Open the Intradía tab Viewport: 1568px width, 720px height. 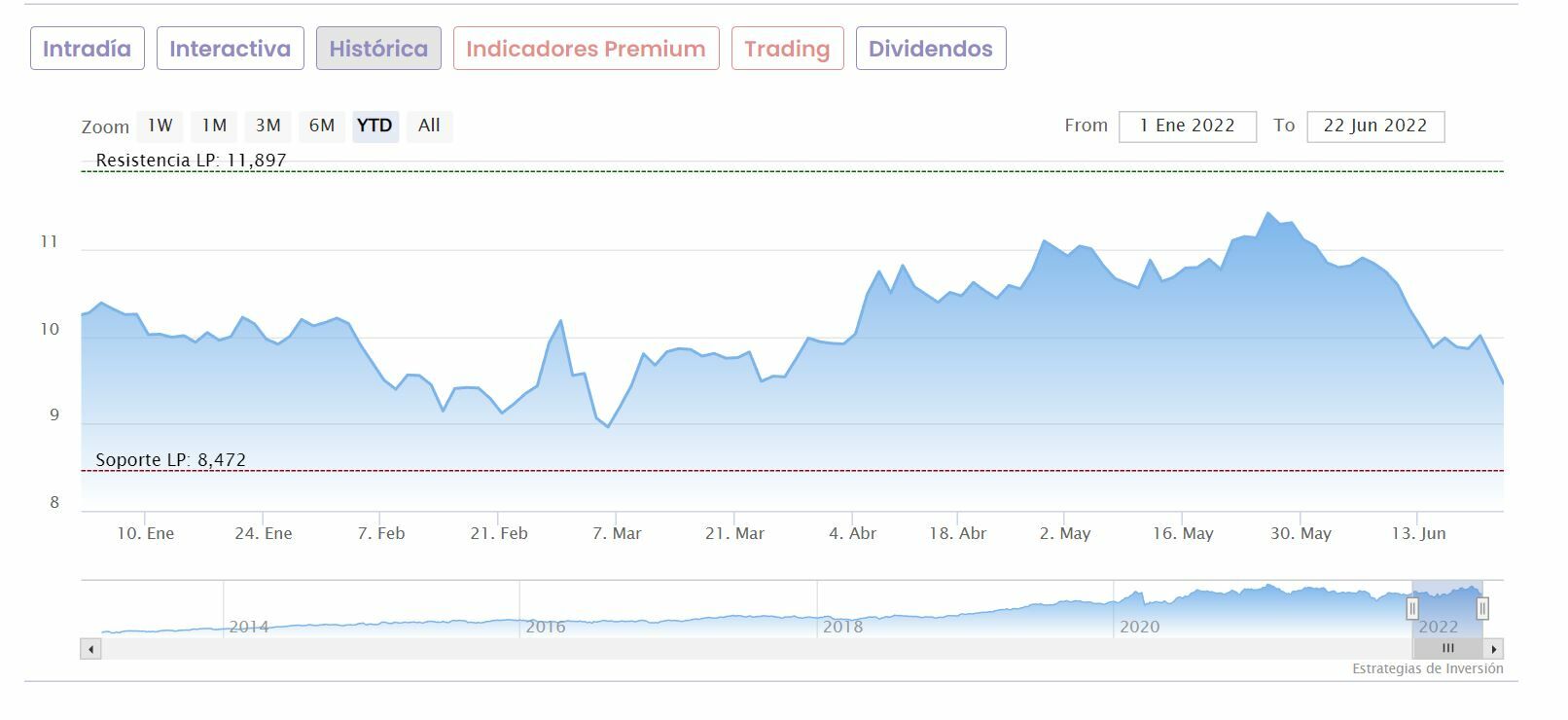[x=88, y=49]
